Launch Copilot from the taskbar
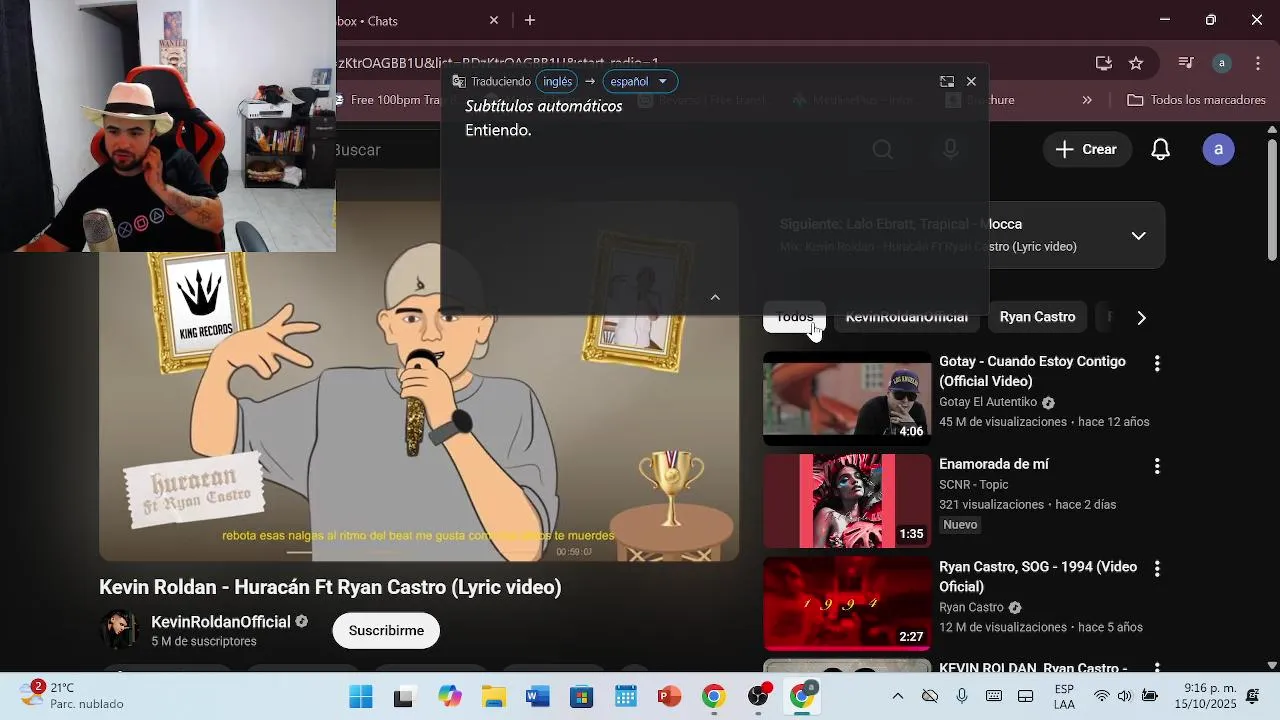Screen dimensions: 1280x720 (450, 697)
